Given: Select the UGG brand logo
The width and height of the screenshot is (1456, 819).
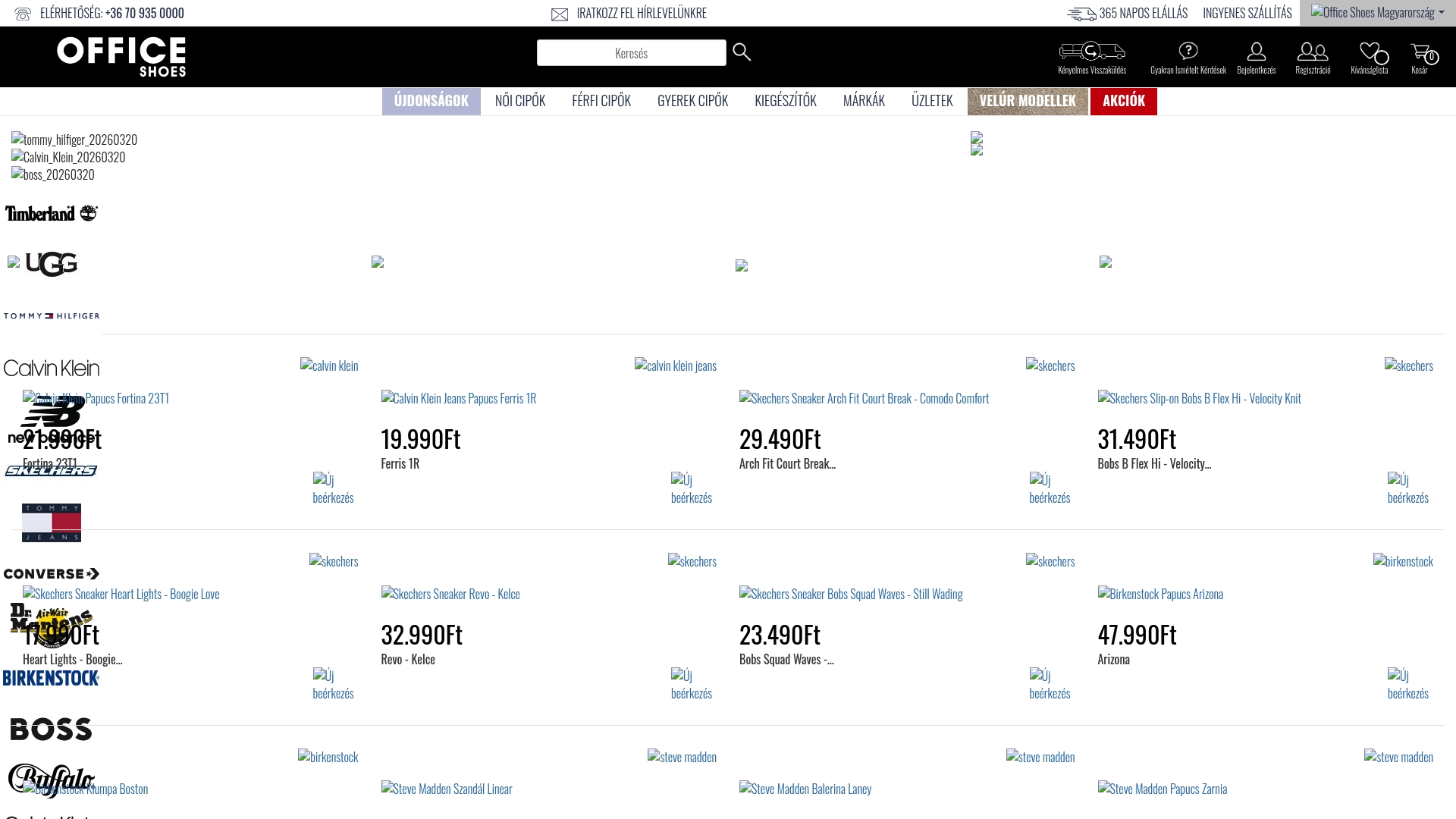Looking at the screenshot, I should [52, 264].
